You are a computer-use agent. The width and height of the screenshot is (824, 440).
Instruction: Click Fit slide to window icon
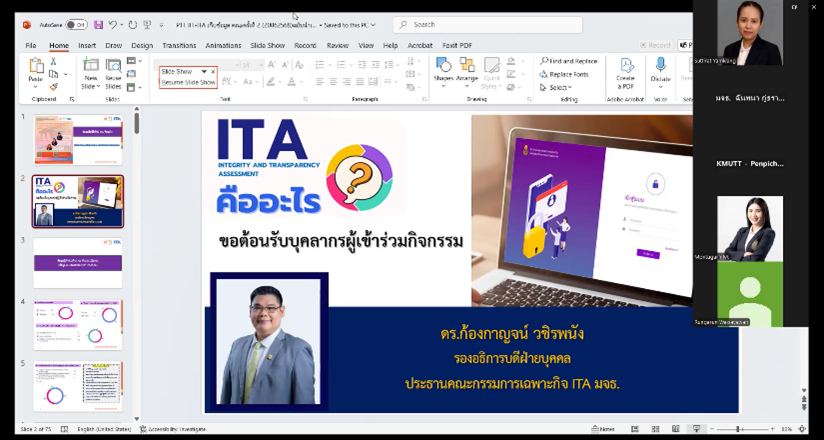(801, 429)
